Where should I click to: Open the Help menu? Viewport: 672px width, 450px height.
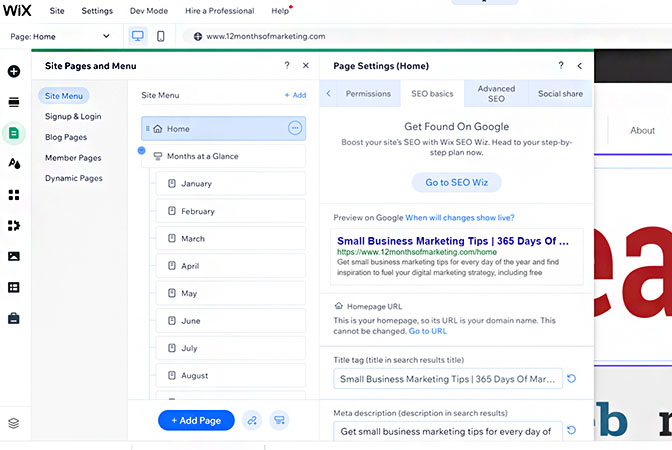[280, 11]
